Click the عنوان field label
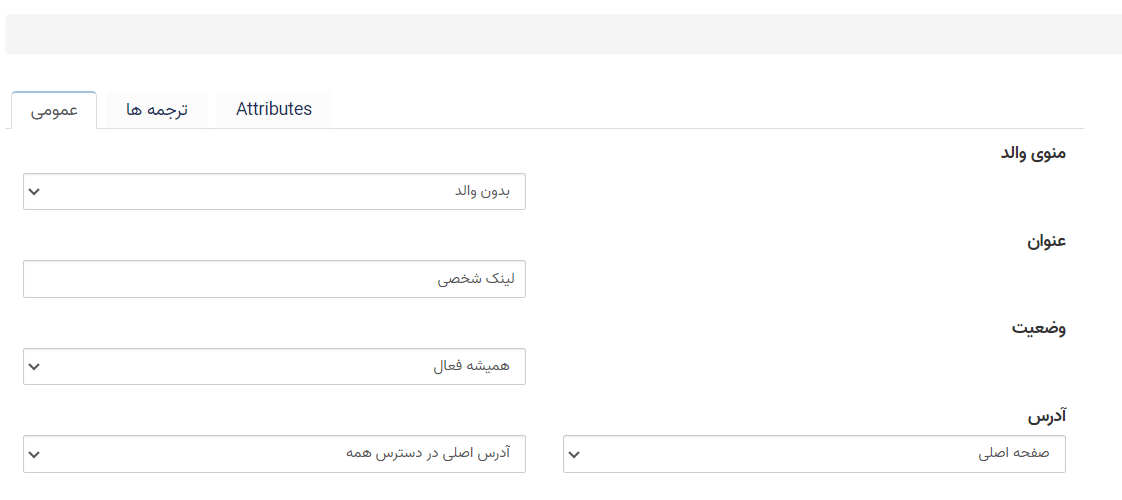Viewport: 1122px width, 500px height. click(x=1047, y=242)
